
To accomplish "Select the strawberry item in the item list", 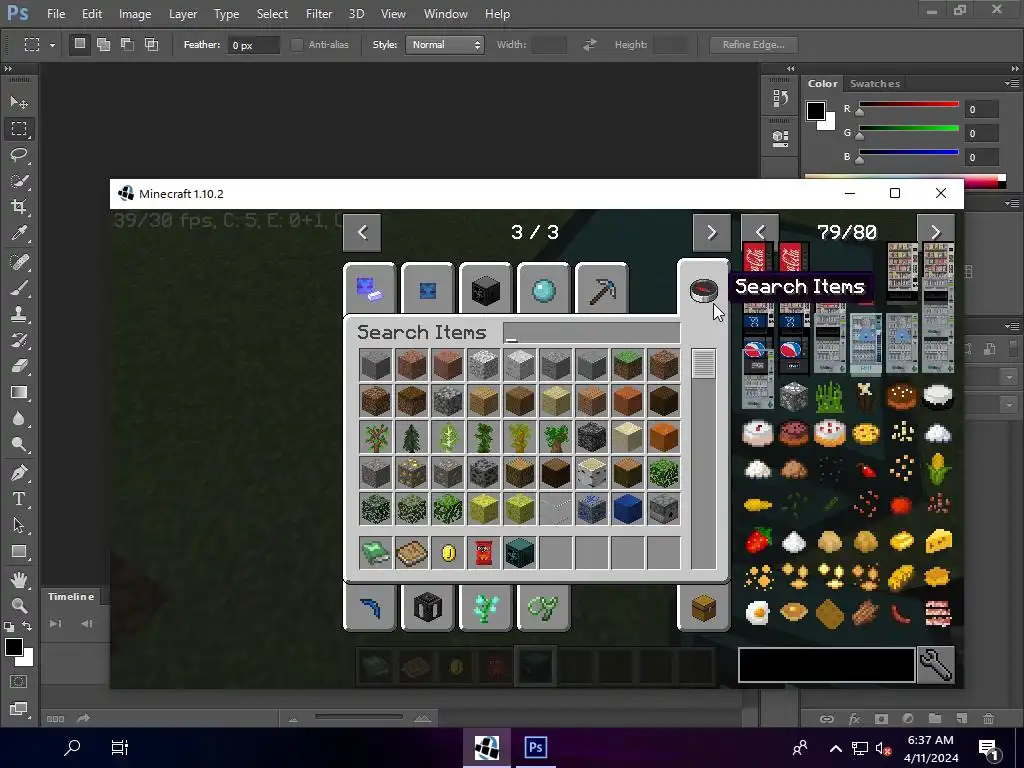I will click(758, 541).
